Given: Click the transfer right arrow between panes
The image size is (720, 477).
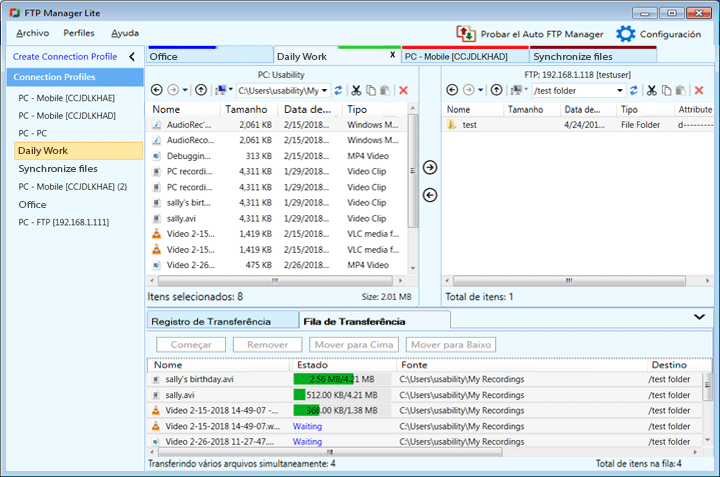Looking at the screenshot, I should [x=430, y=167].
